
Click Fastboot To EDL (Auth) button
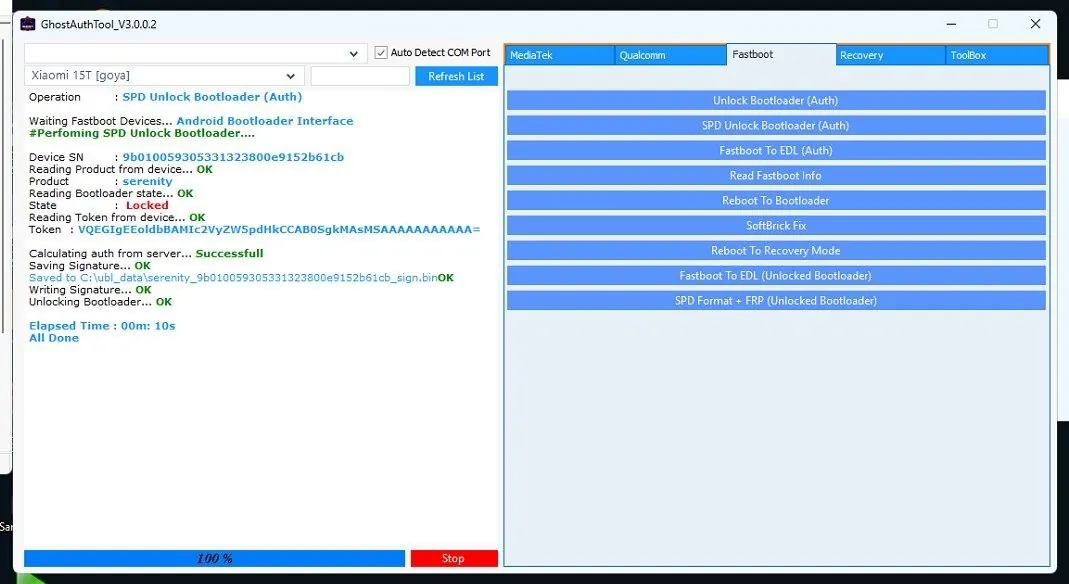click(776, 151)
